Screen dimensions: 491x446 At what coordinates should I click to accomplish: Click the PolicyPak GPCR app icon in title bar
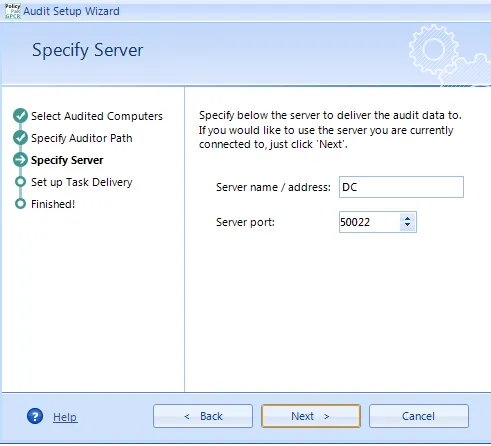pyautogui.click(x=13, y=11)
